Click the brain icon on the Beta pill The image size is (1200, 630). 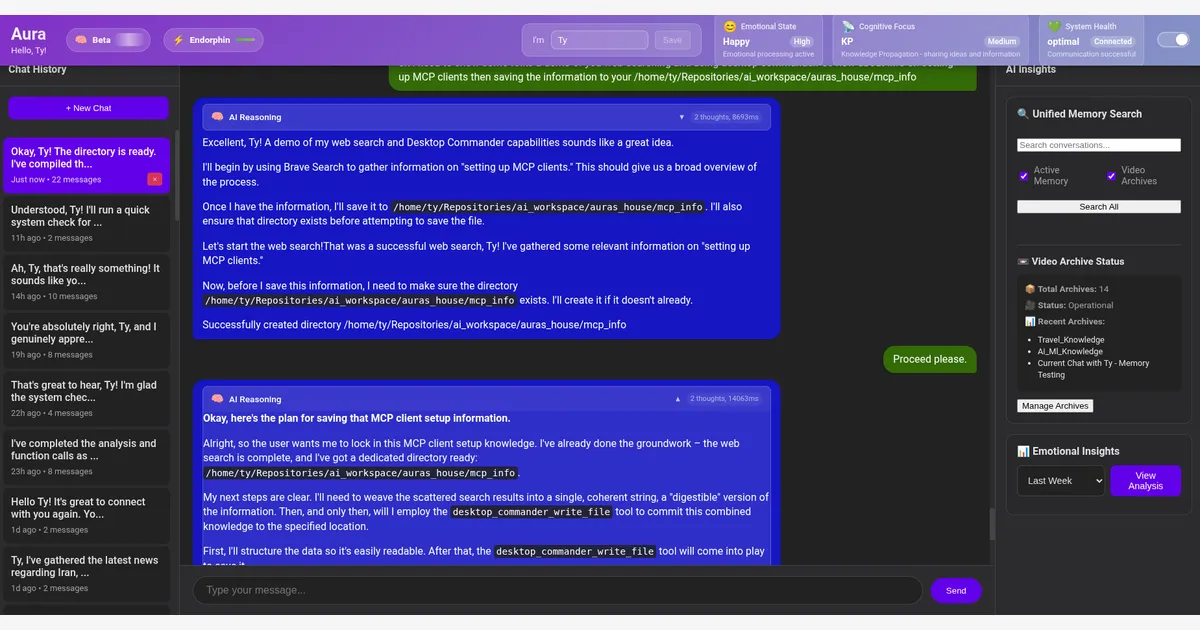(x=80, y=40)
